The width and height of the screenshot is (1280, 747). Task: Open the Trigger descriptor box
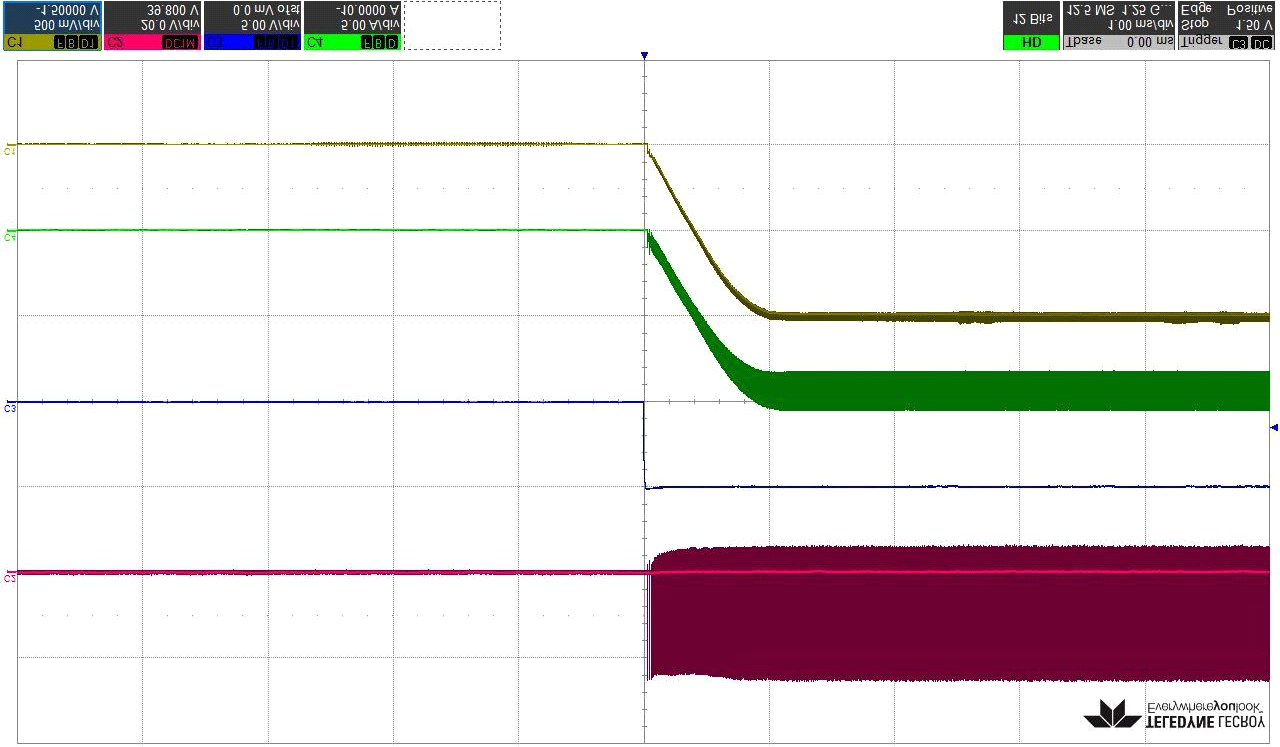(1226, 25)
